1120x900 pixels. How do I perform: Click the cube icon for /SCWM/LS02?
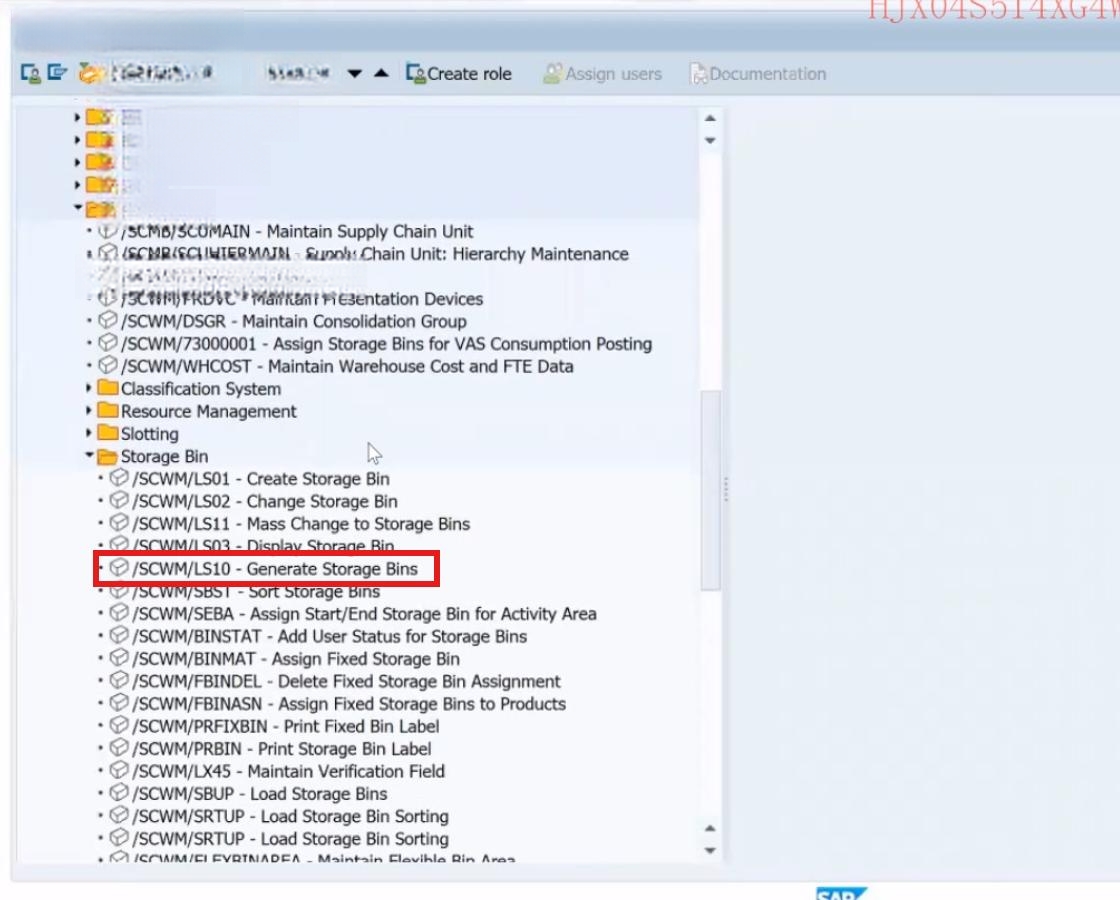(119, 500)
